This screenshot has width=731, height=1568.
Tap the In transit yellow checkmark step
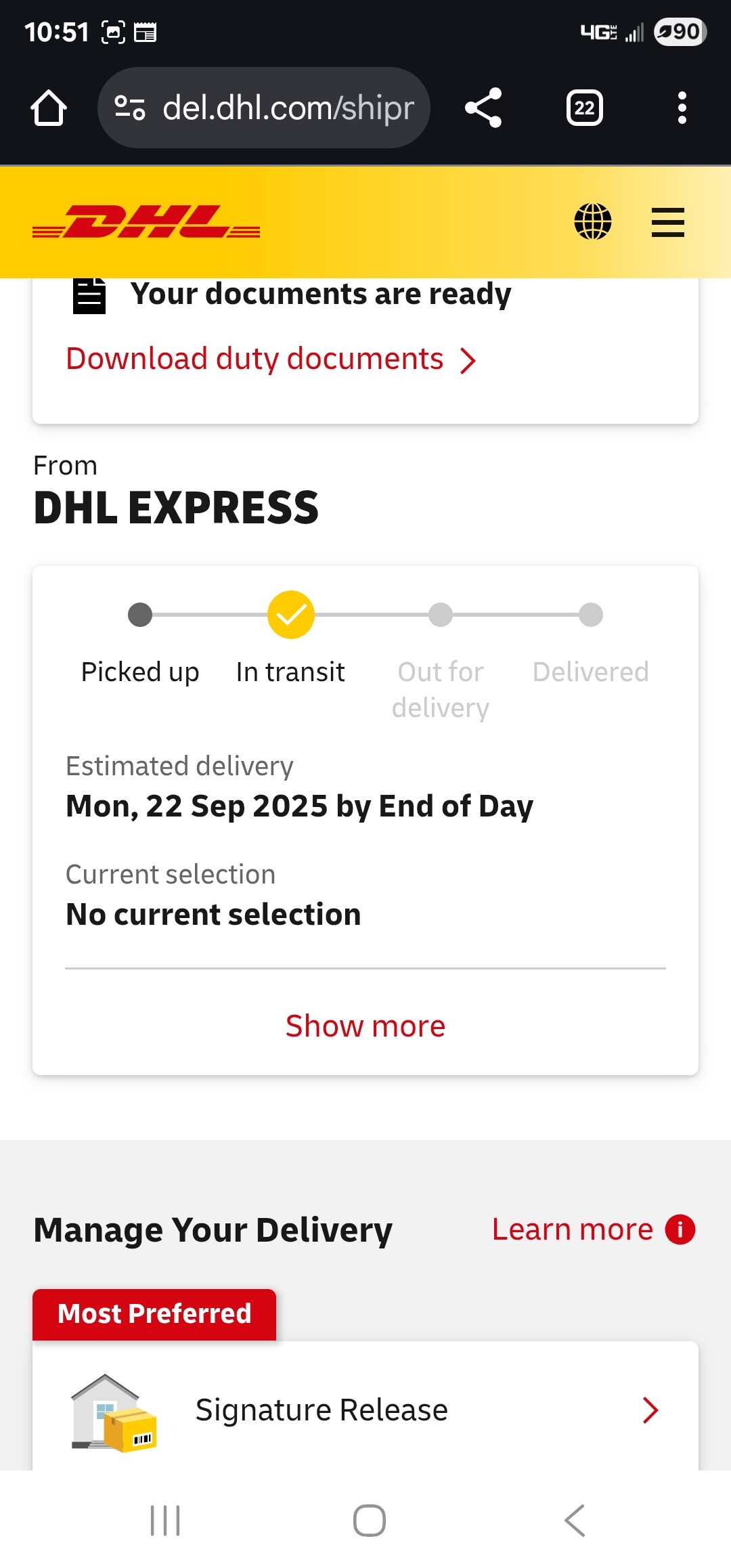tap(291, 615)
